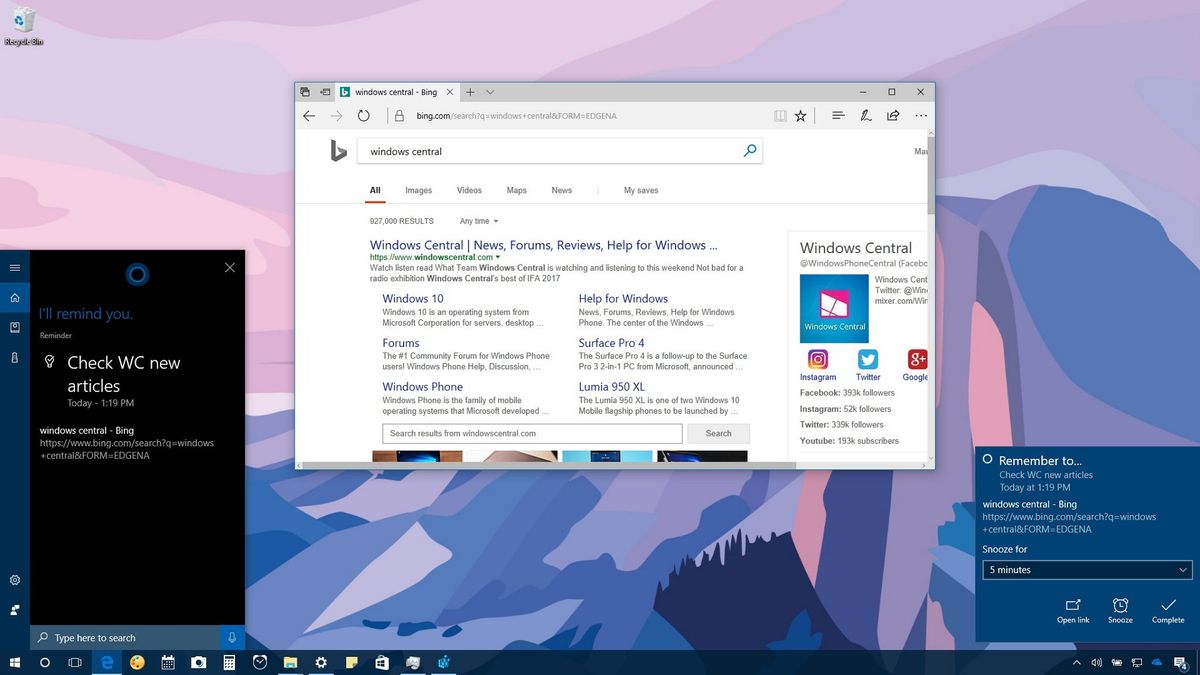Select the All tab on Bing
The image size is (1200, 675).
[x=375, y=190]
